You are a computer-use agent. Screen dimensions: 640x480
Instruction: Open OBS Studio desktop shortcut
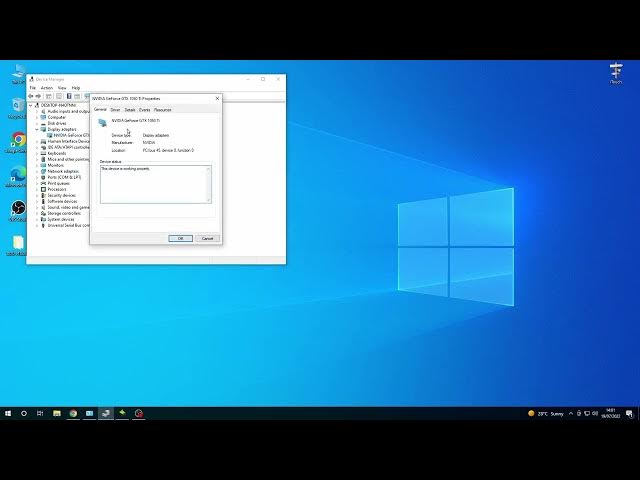17,209
